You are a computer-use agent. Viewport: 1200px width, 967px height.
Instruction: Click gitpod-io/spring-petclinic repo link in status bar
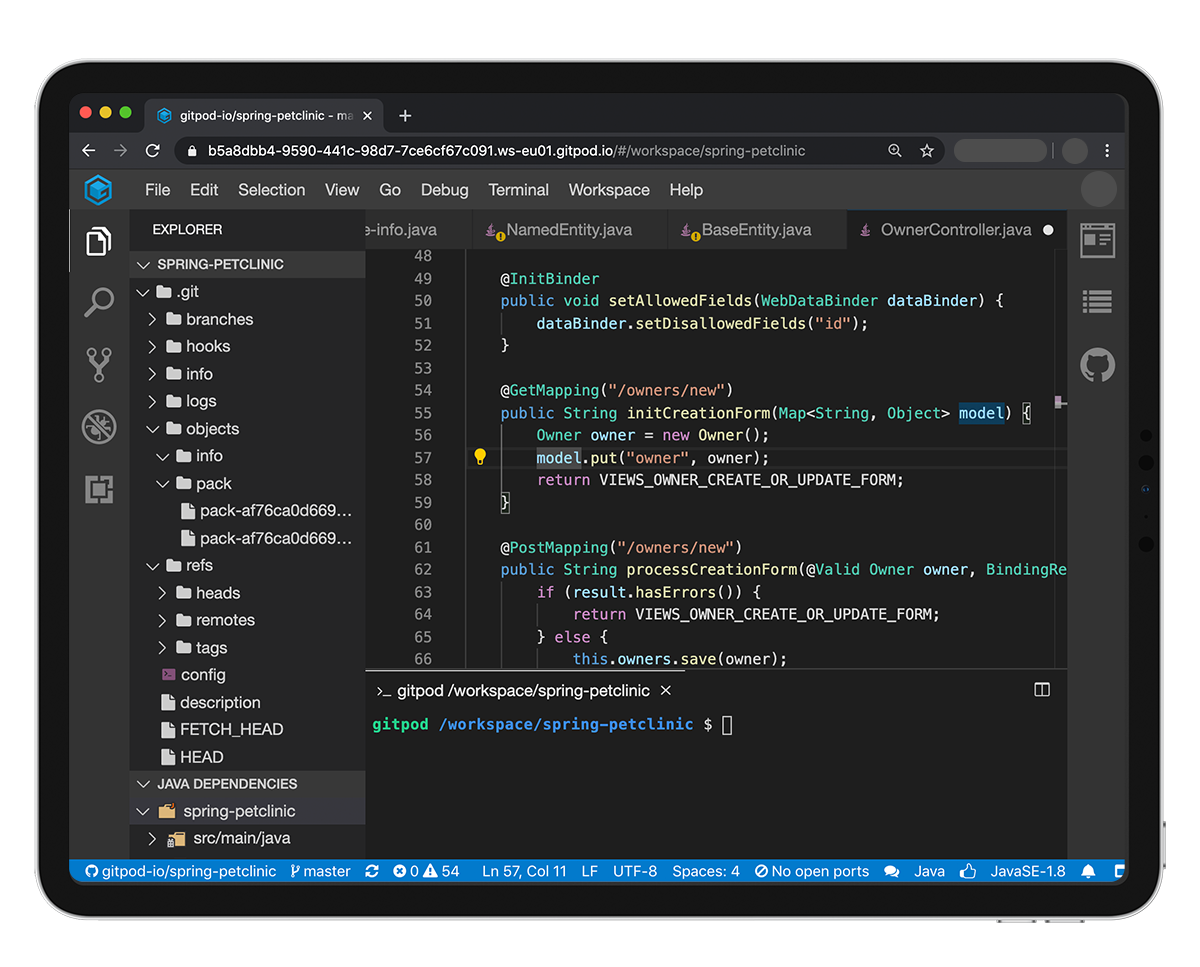coord(180,871)
